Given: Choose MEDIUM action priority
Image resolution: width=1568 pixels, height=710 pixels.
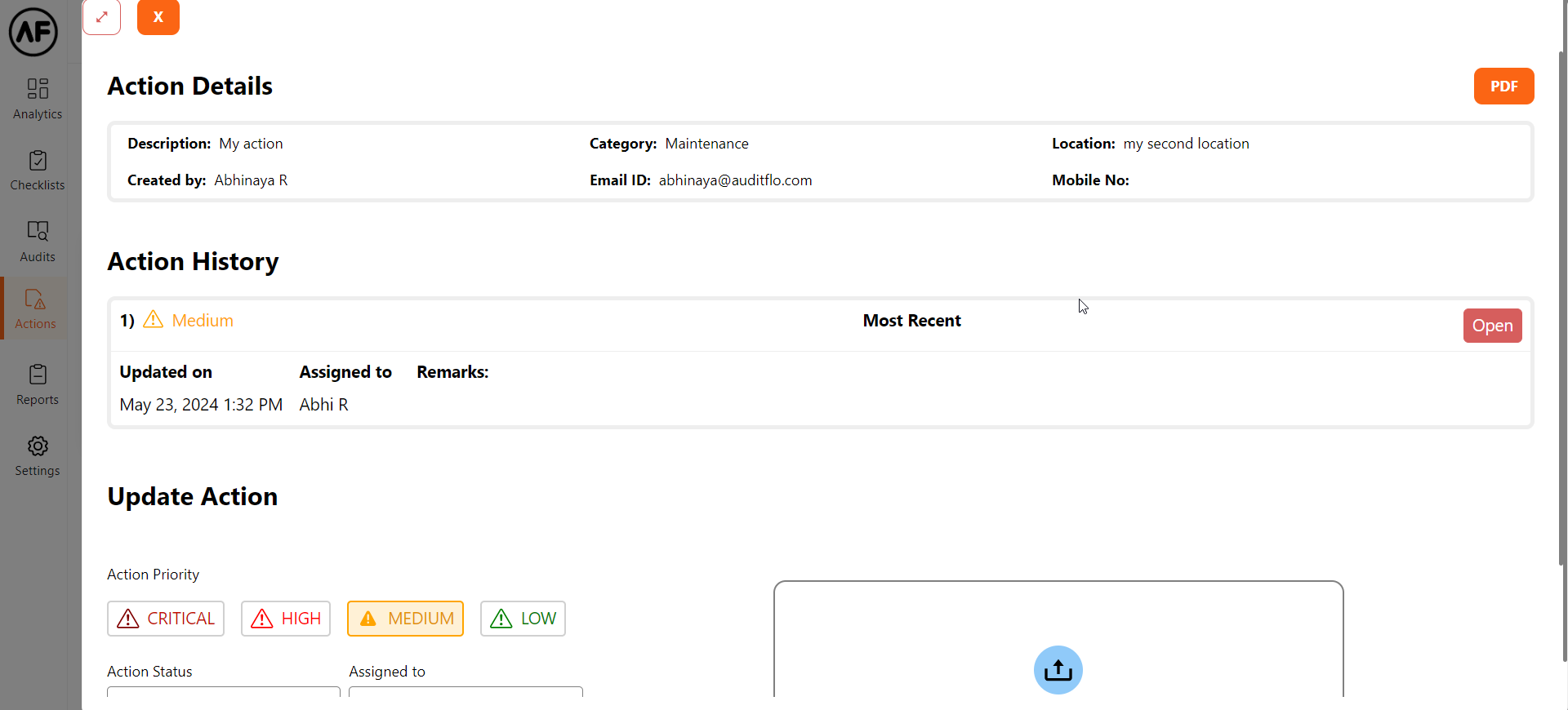Looking at the screenshot, I should coord(406,619).
